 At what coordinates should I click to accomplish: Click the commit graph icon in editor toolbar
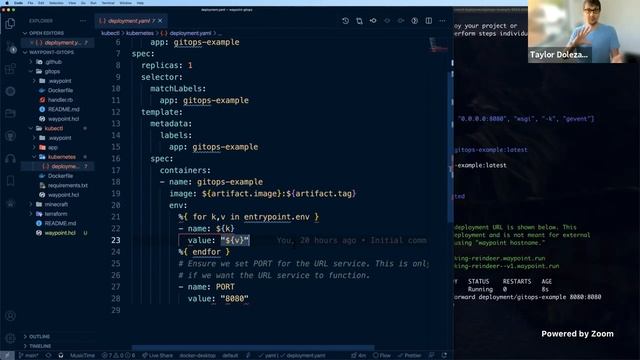(x=373, y=21)
